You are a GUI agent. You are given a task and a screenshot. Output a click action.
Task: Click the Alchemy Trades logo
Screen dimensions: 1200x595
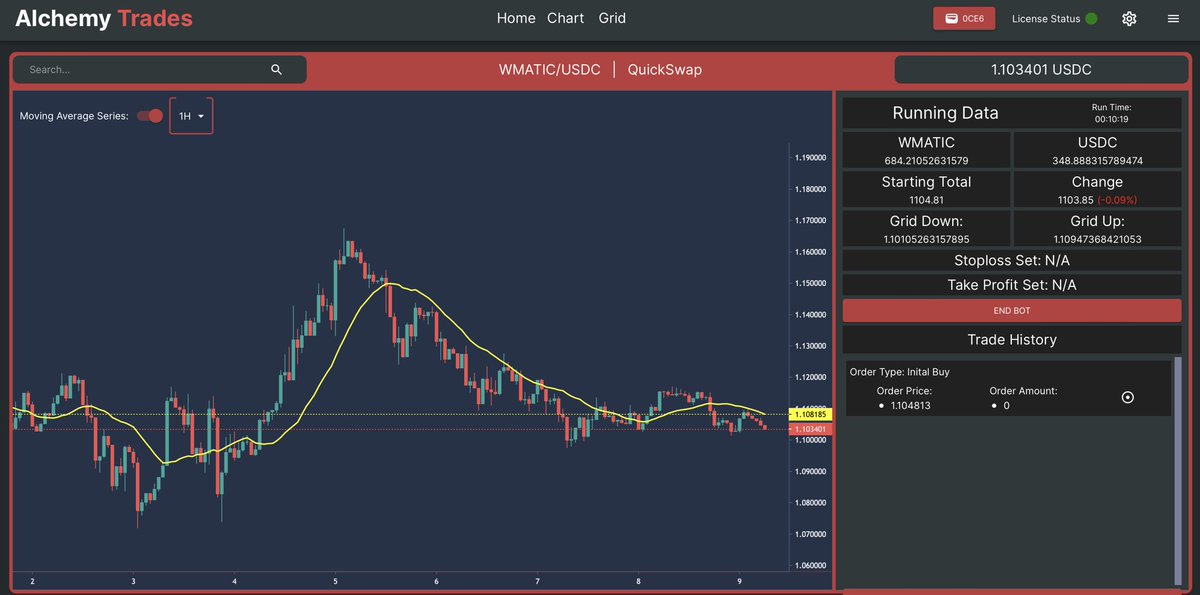(104, 18)
